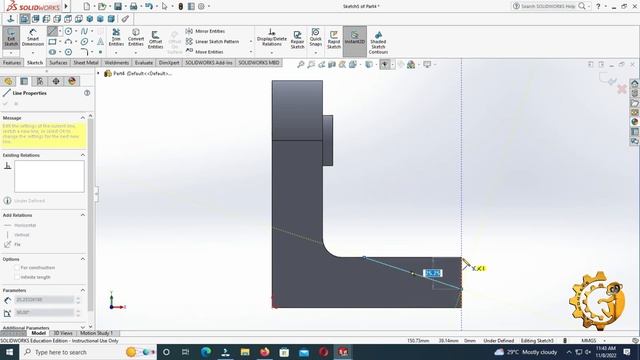Click the line angle parameter field

point(44,313)
